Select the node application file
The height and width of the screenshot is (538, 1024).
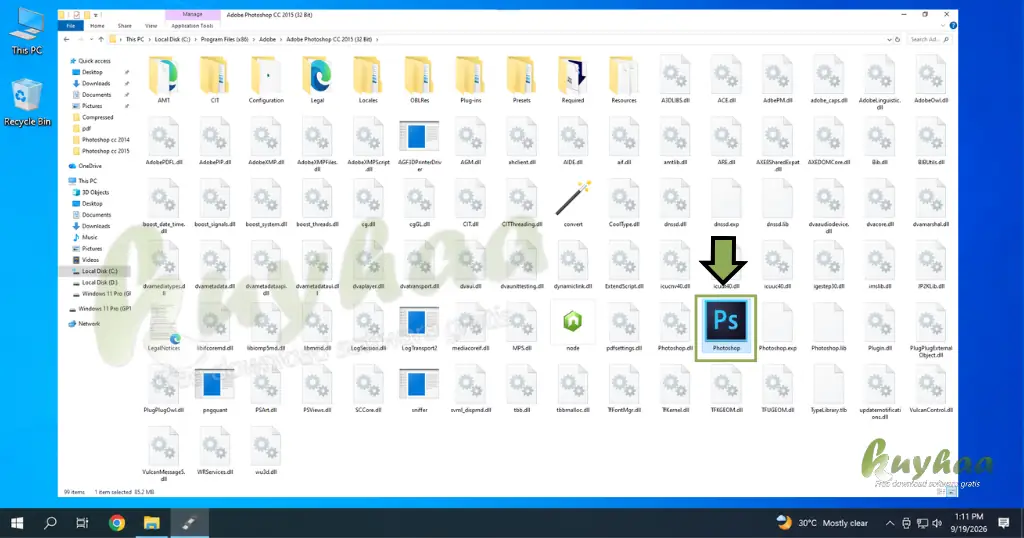pyautogui.click(x=573, y=326)
